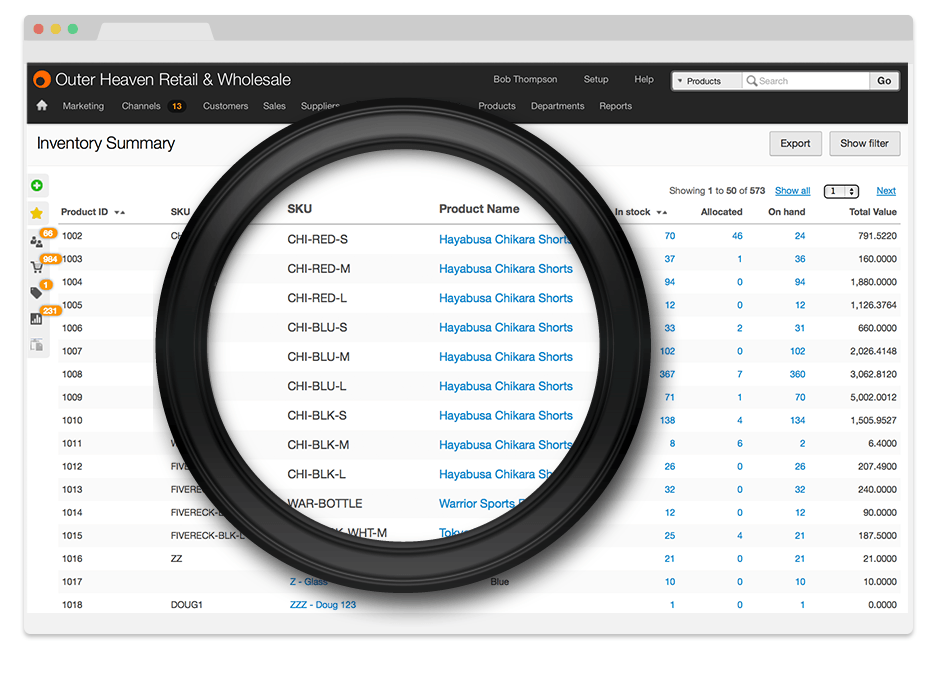The height and width of the screenshot is (677, 933).
Task: Open the Products search scope dropdown
Action: [707, 81]
